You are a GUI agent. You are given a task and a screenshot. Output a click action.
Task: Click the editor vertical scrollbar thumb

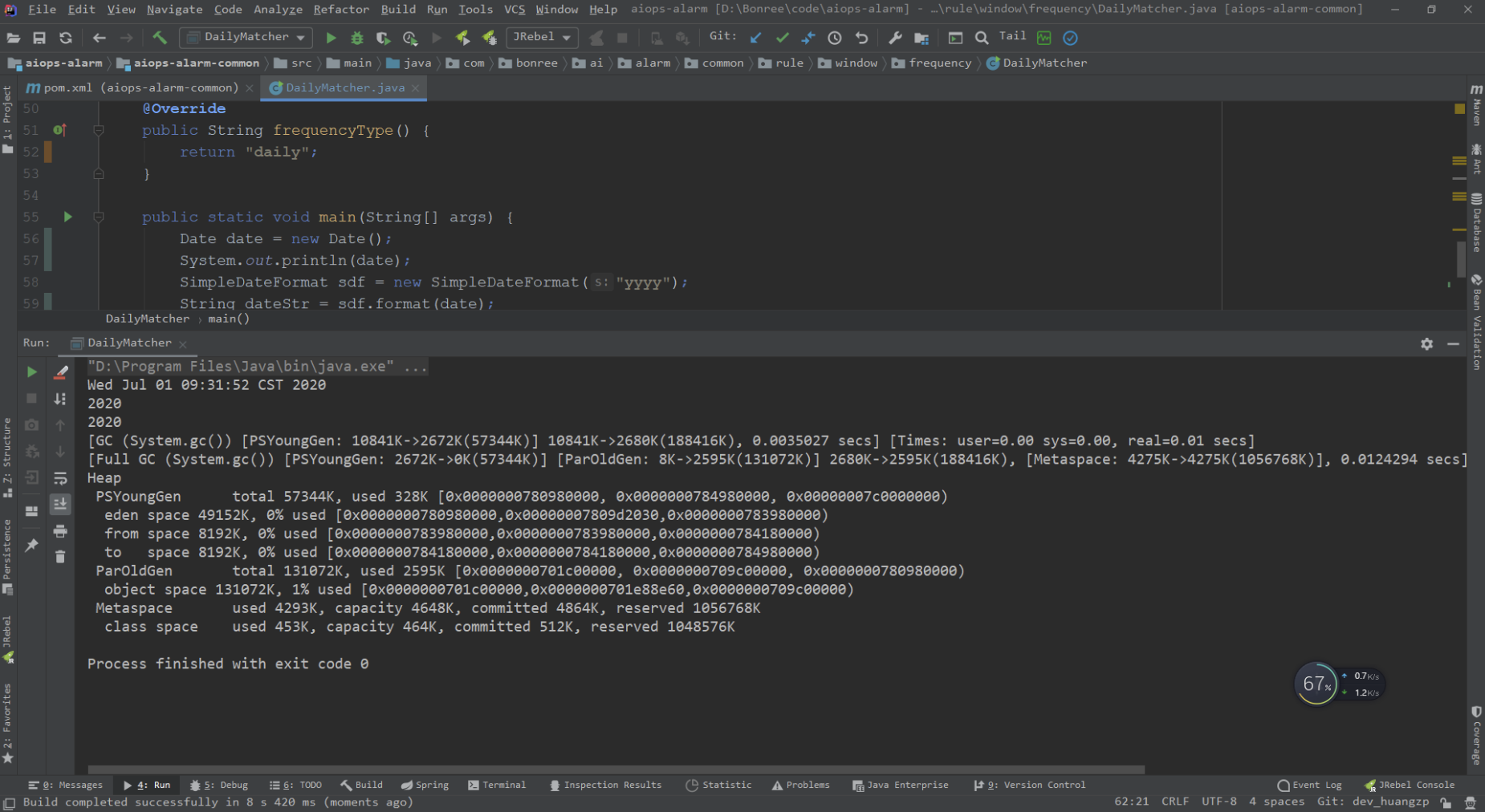1460,259
